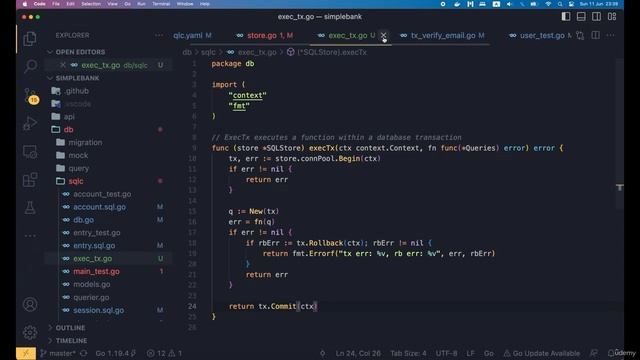Open account_test.go file

[x=102, y=194]
